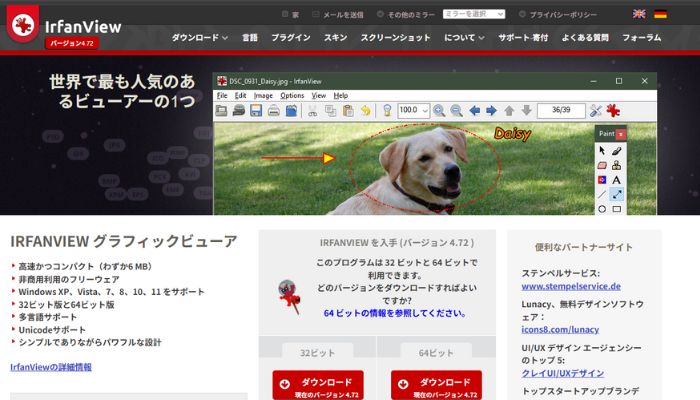Visit the icons8.com/lunacy link

560,329
